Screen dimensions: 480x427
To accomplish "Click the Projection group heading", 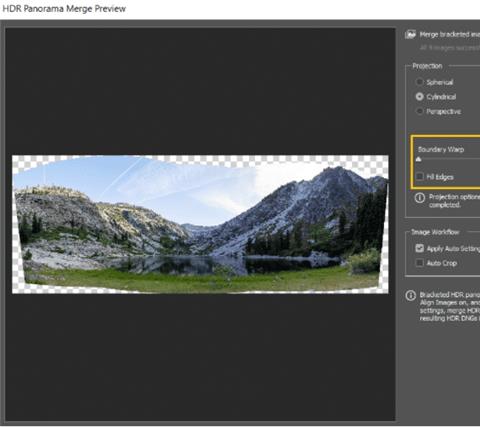I will (x=427, y=66).
